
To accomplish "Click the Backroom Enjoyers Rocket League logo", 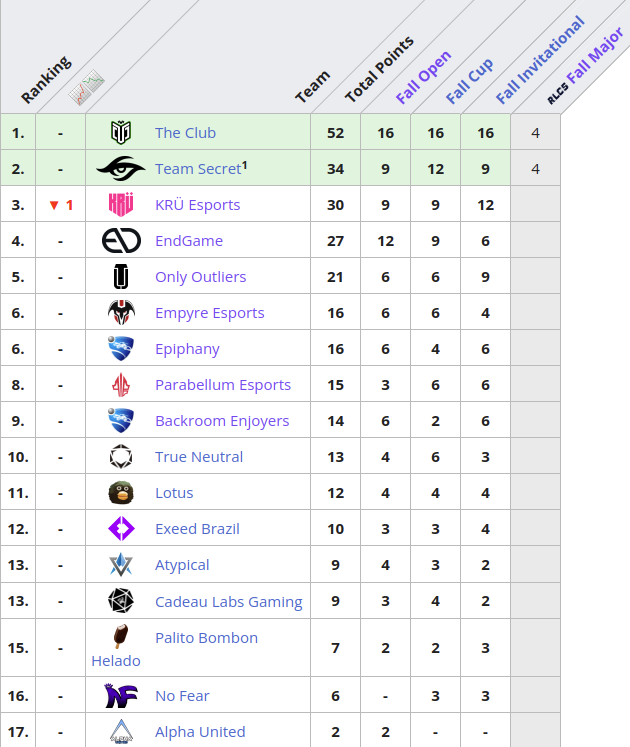I will coord(121,421).
